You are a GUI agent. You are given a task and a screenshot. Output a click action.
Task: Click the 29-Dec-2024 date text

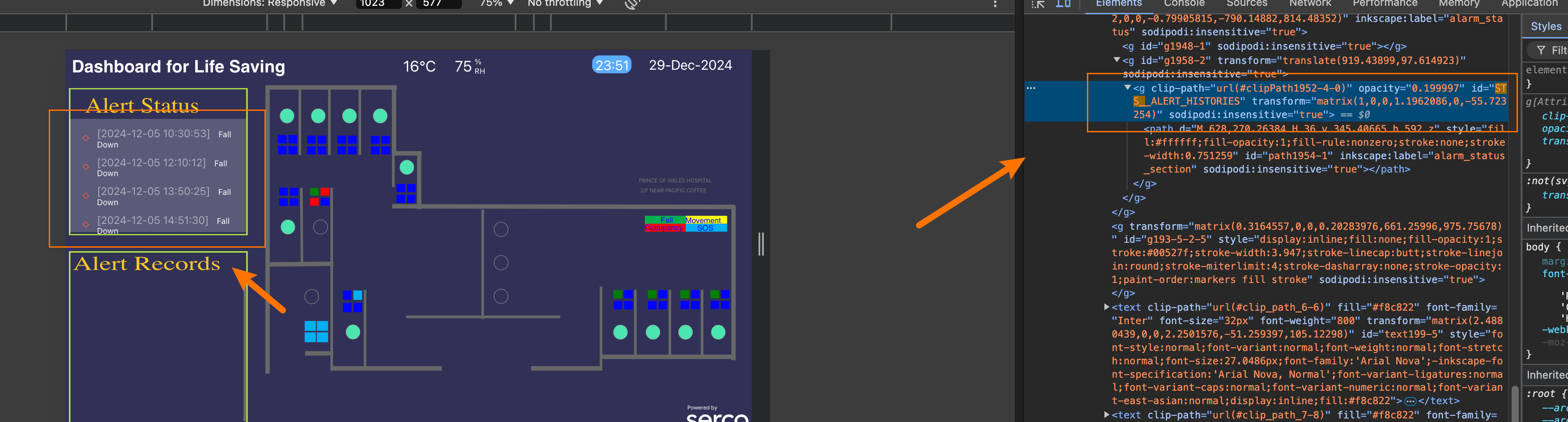tap(690, 65)
